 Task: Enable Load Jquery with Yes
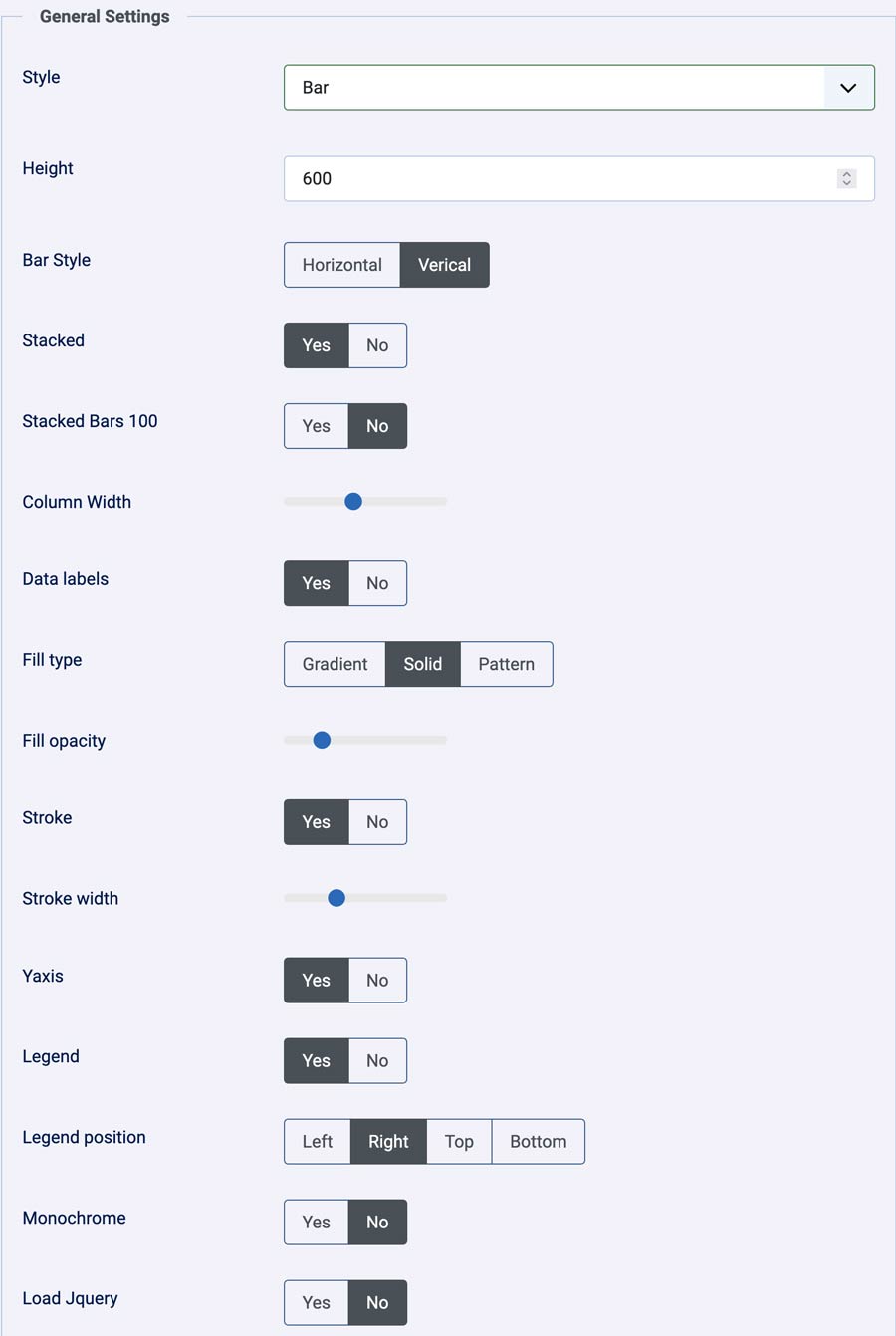point(316,1303)
